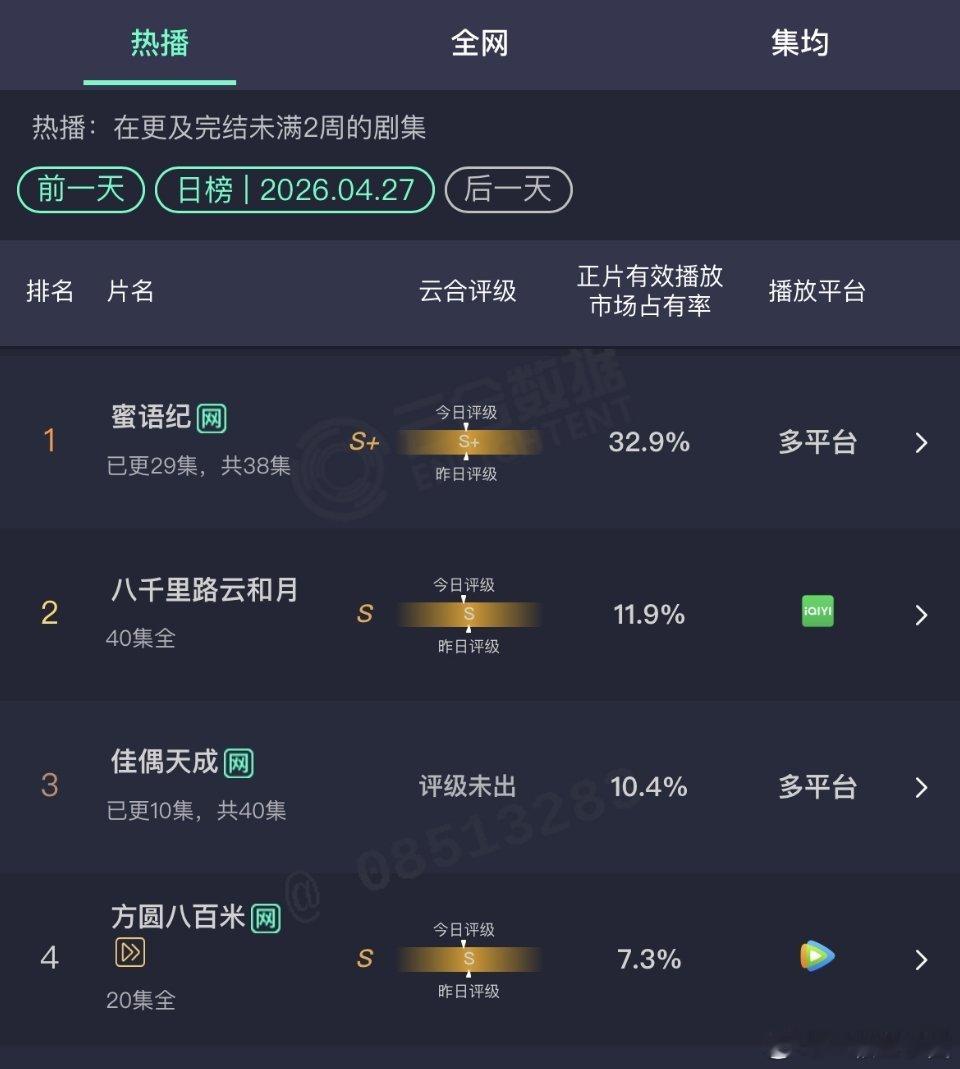Image resolution: width=960 pixels, height=1069 pixels.
Task: Click the 网 badge next to 蜜语纪
Action: [x=212, y=418]
